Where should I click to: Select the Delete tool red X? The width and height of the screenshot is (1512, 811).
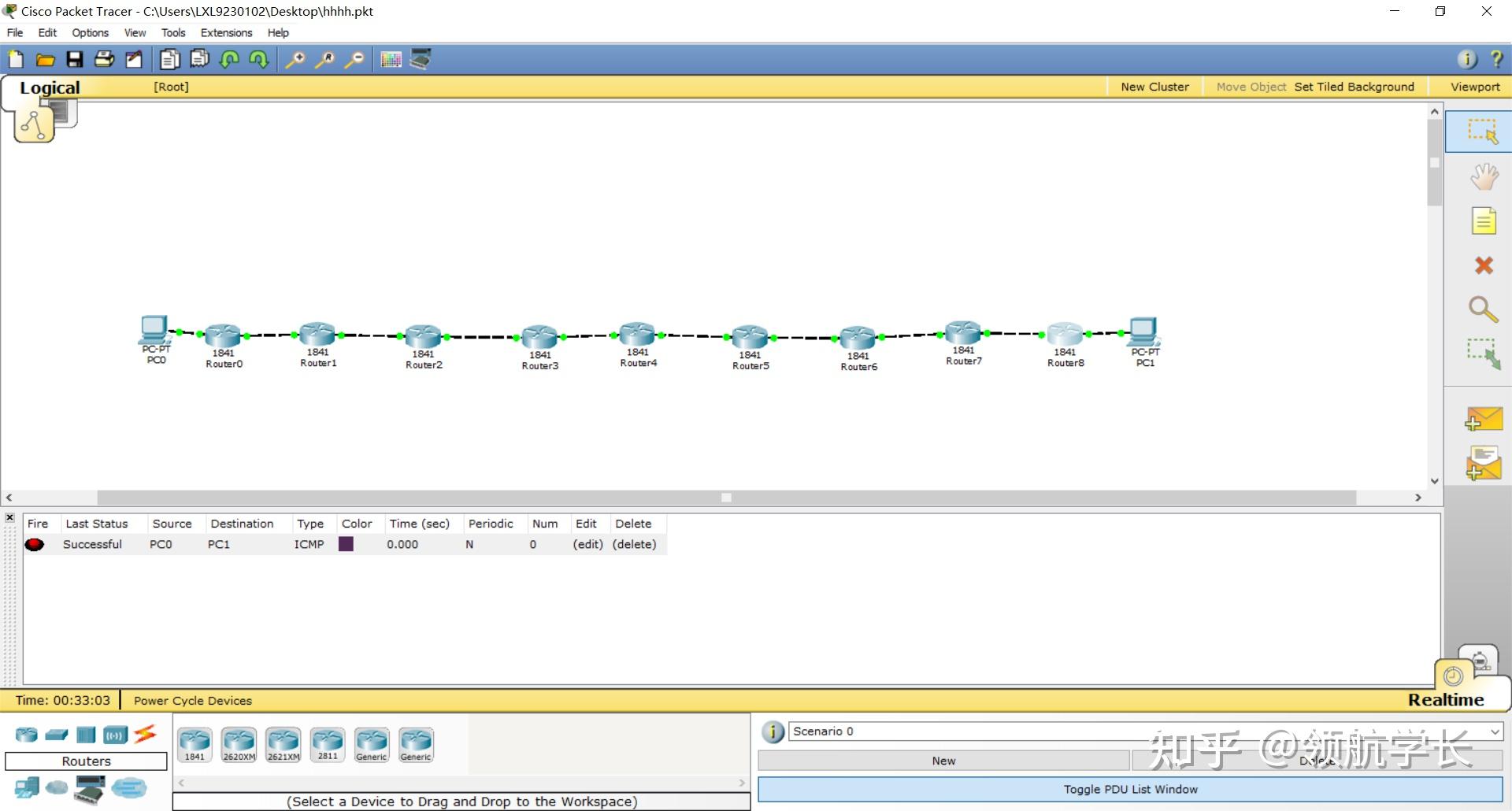tap(1484, 265)
